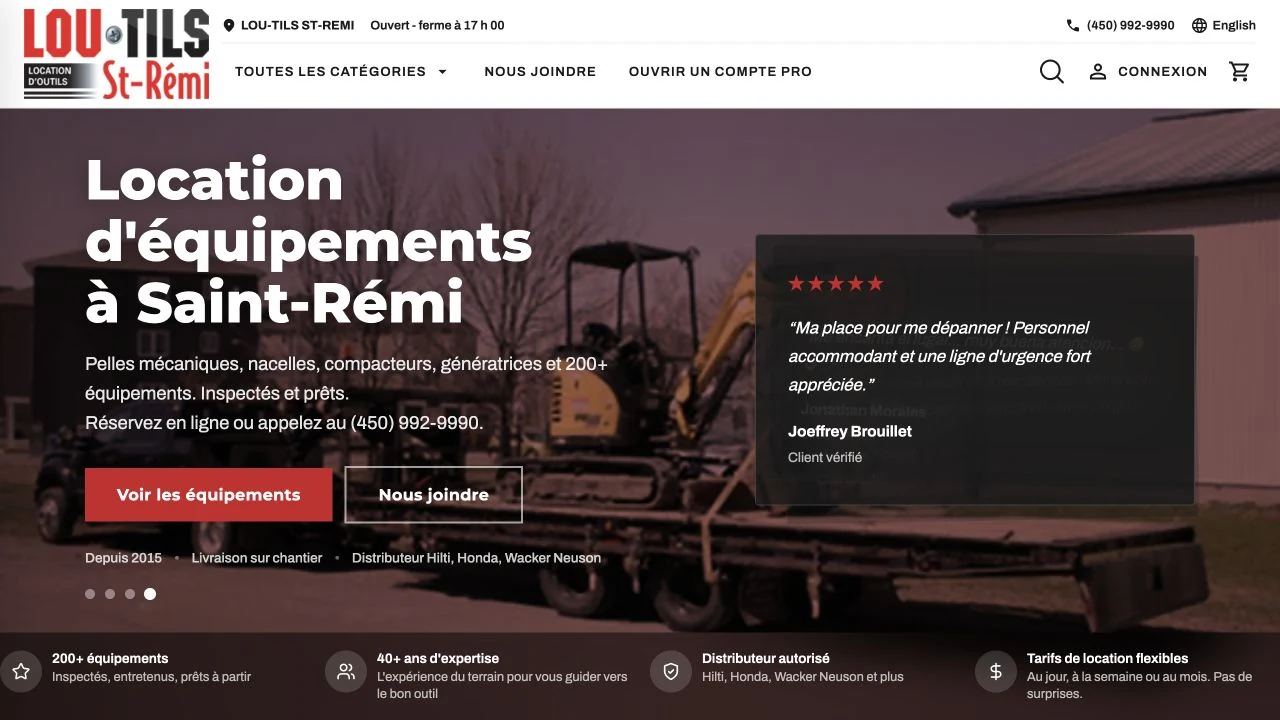The height and width of the screenshot is (720, 1280).
Task: Click the location pin icon
Action: pyautogui.click(x=229, y=25)
